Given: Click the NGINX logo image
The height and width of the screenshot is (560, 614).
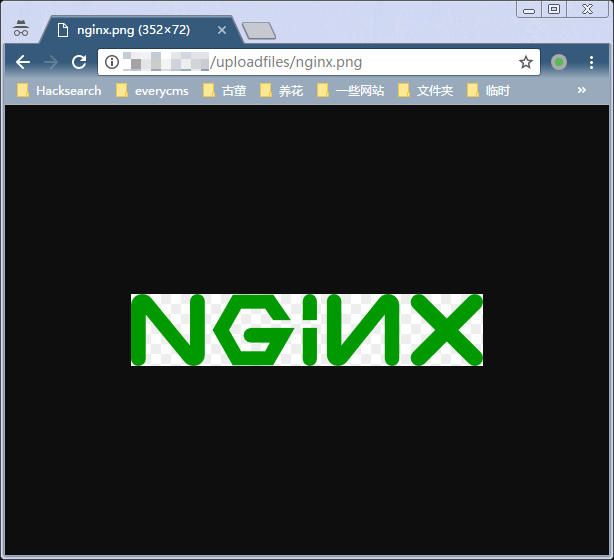Looking at the screenshot, I should pyautogui.click(x=307, y=330).
